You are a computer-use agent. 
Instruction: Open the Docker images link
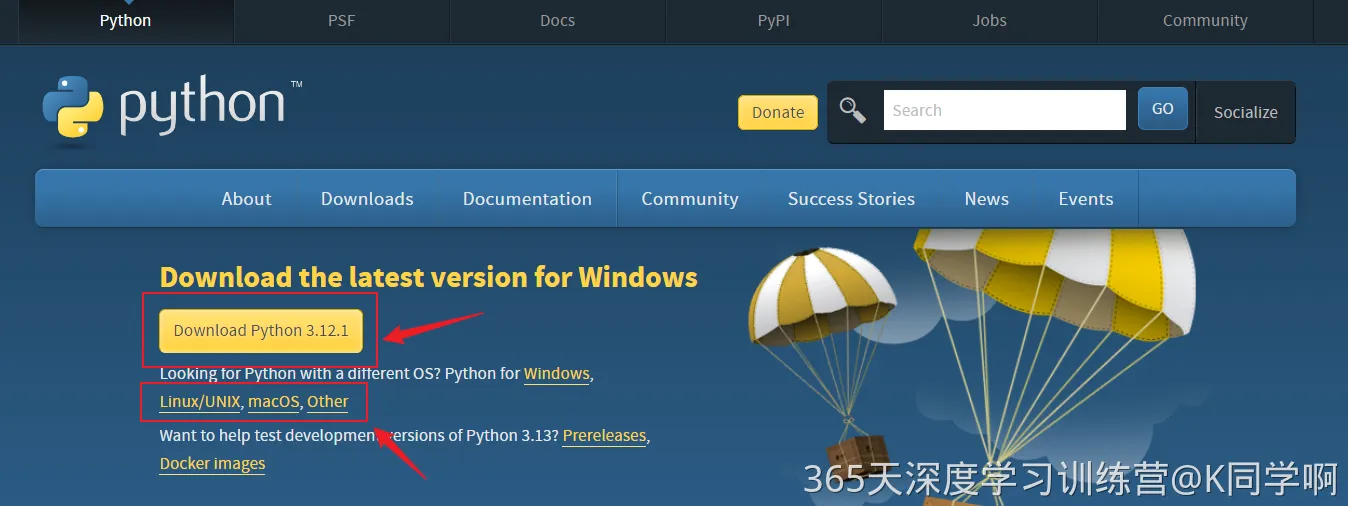click(x=213, y=464)
